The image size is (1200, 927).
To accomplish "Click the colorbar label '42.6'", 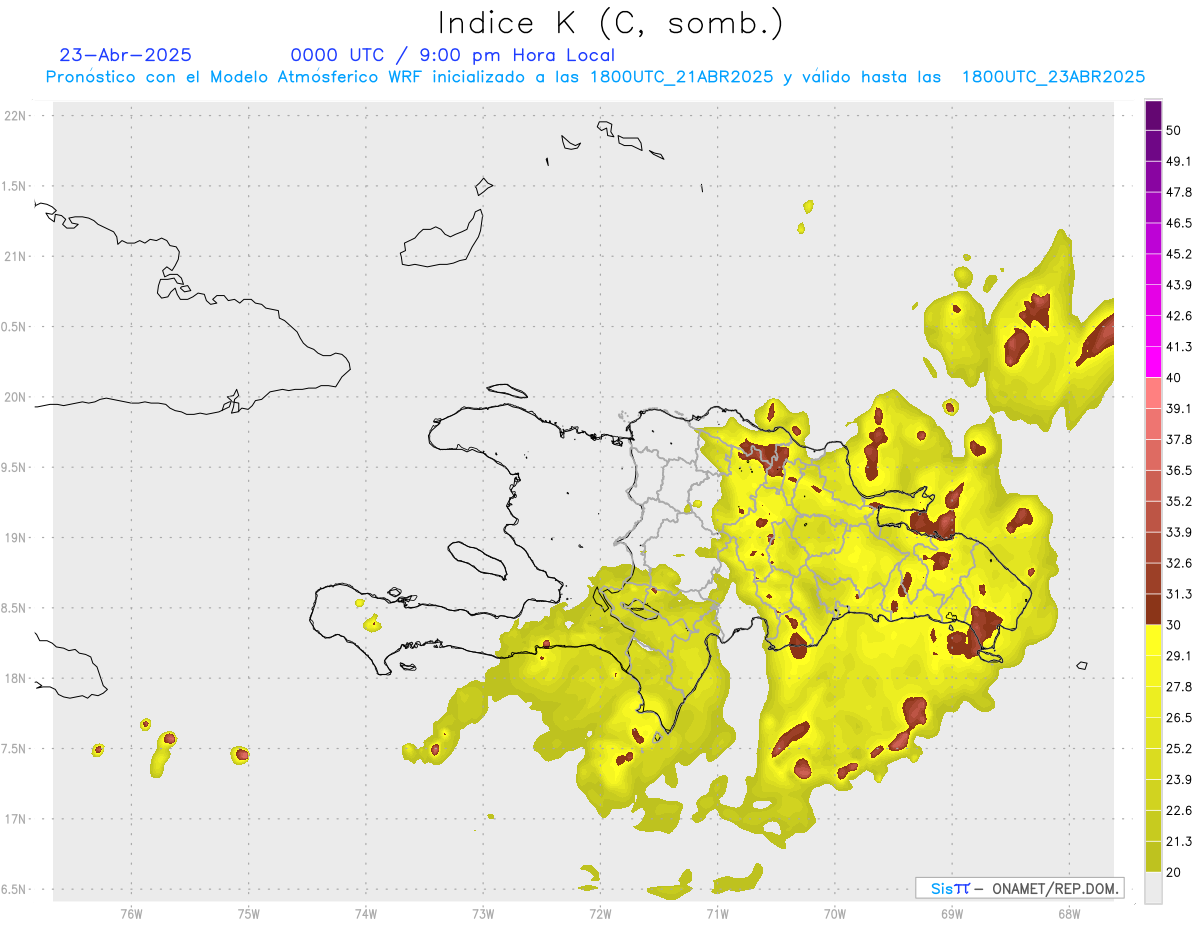I will click(1178, 316).
